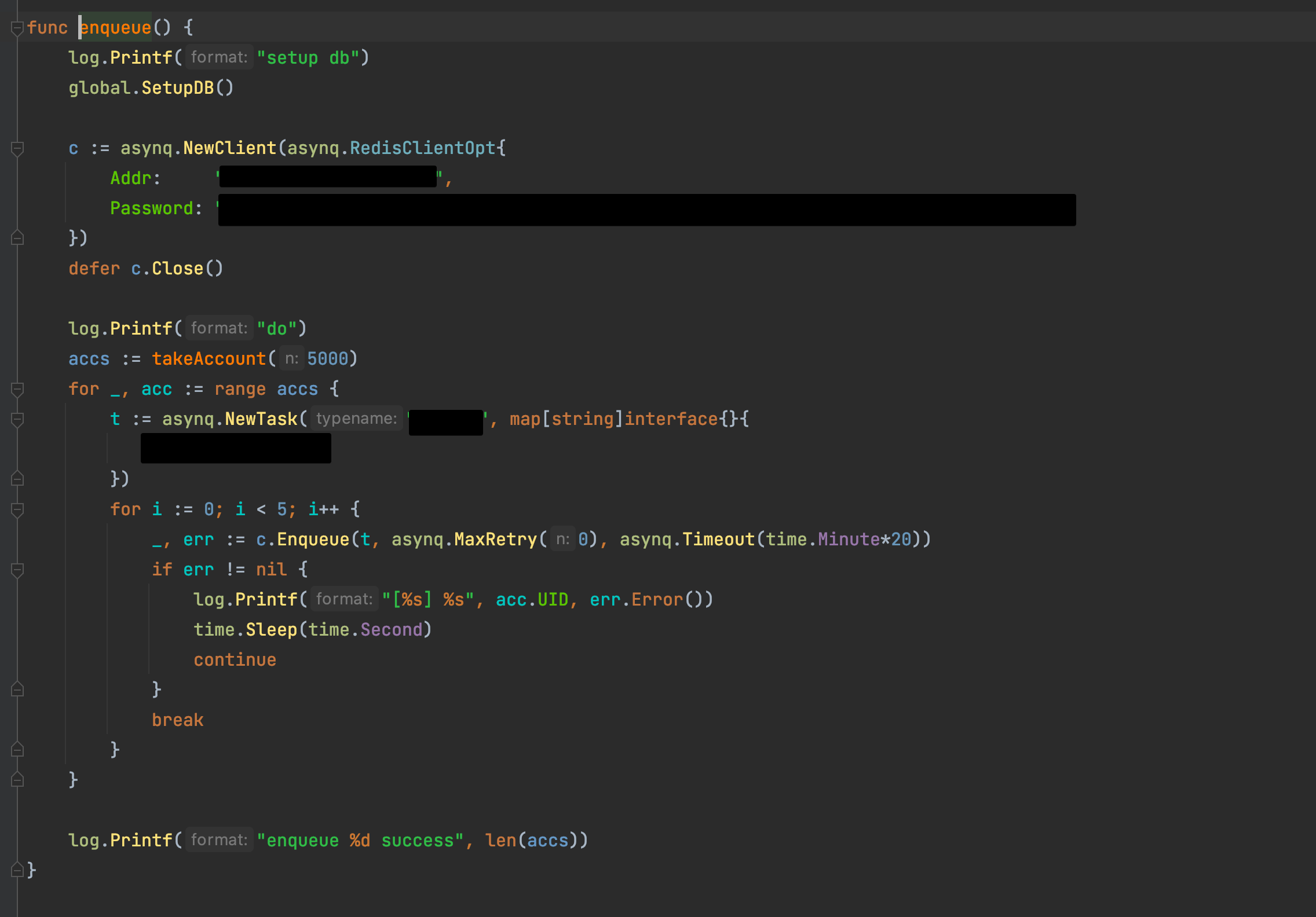Collapse the 'if err != nil' block fold

click(x=17, y=570)
